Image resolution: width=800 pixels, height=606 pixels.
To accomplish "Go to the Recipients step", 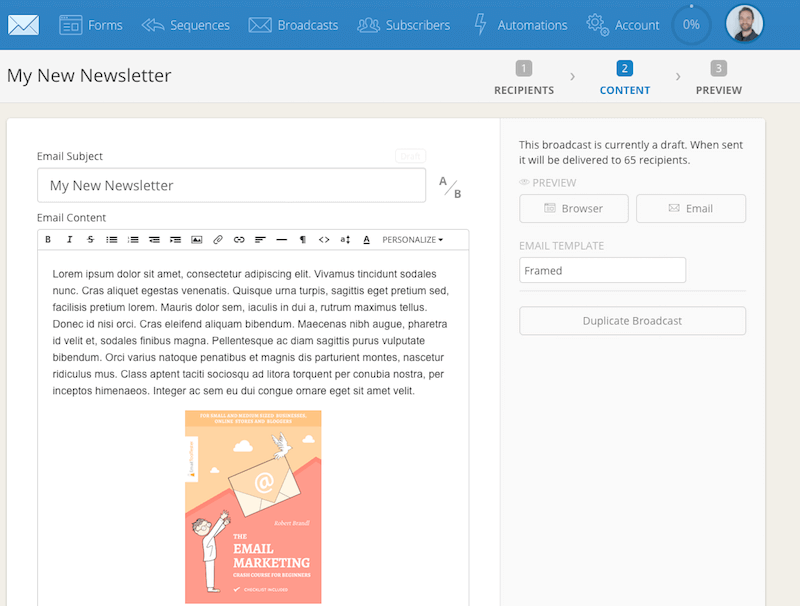I will point(524,79).
